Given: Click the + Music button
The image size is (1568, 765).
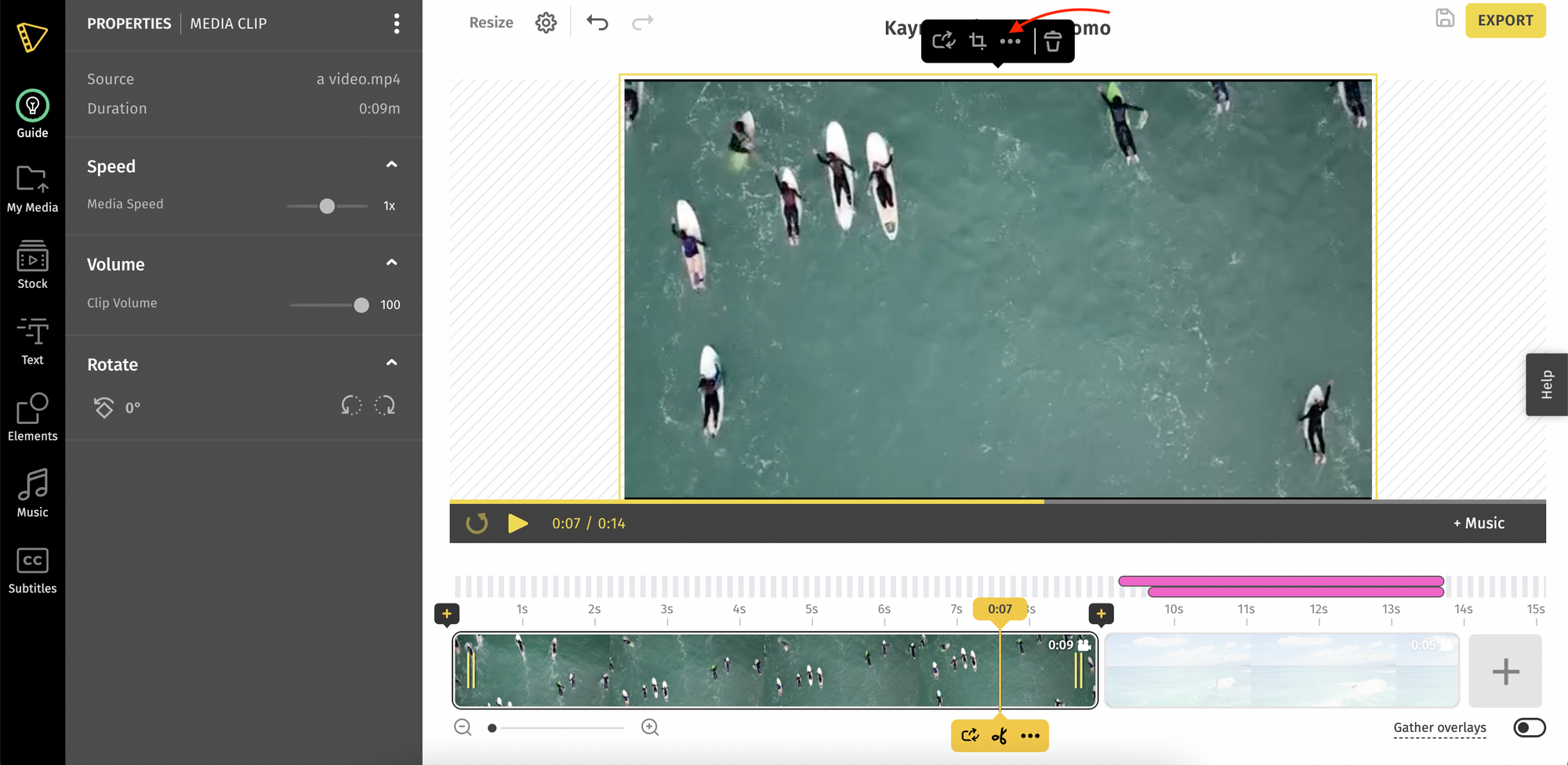Looking at the screenshot, I should [x=1479, y=523].
